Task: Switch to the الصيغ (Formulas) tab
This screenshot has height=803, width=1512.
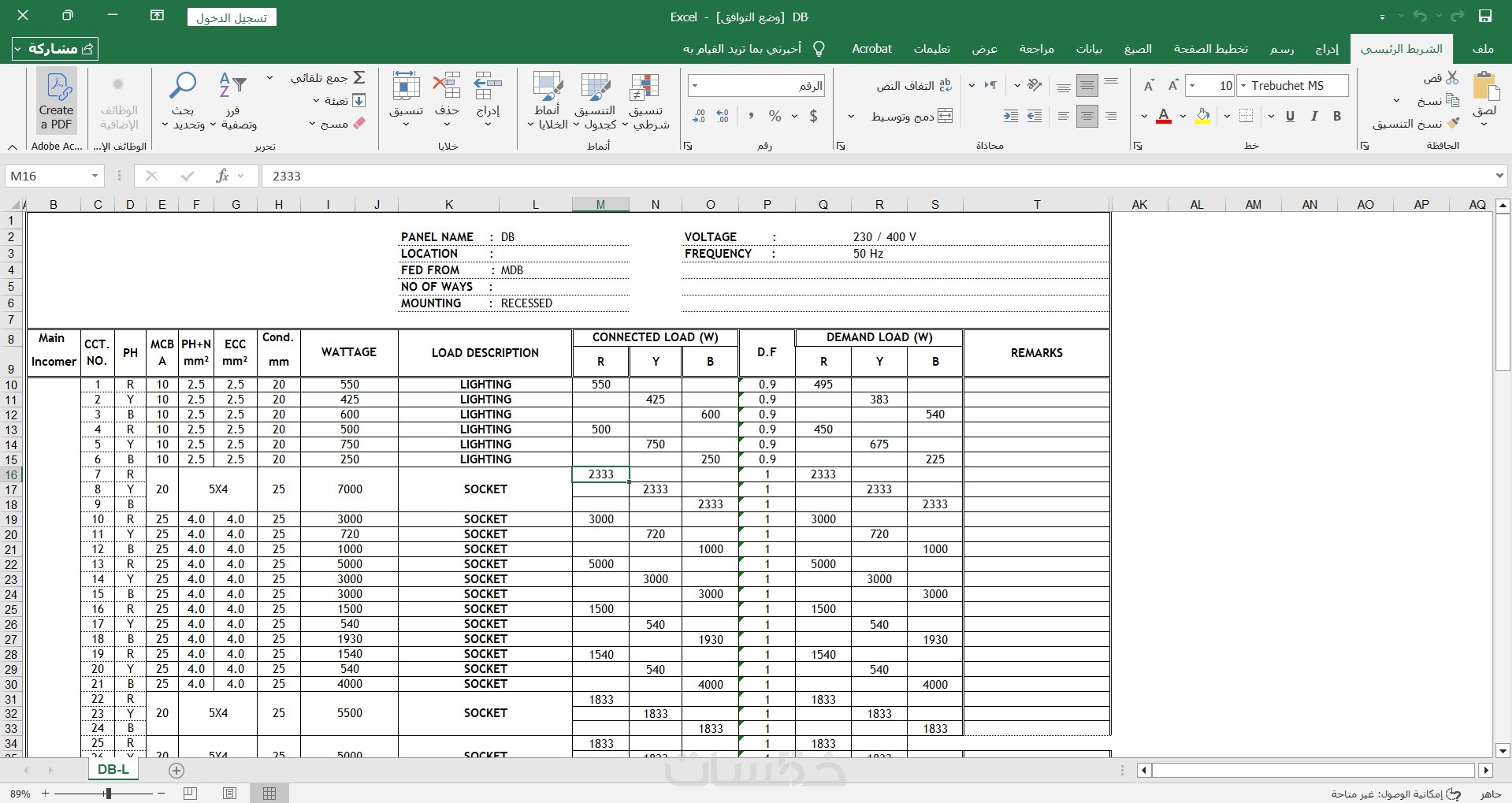Action: pyautogui.click(x=1138, y=49)
